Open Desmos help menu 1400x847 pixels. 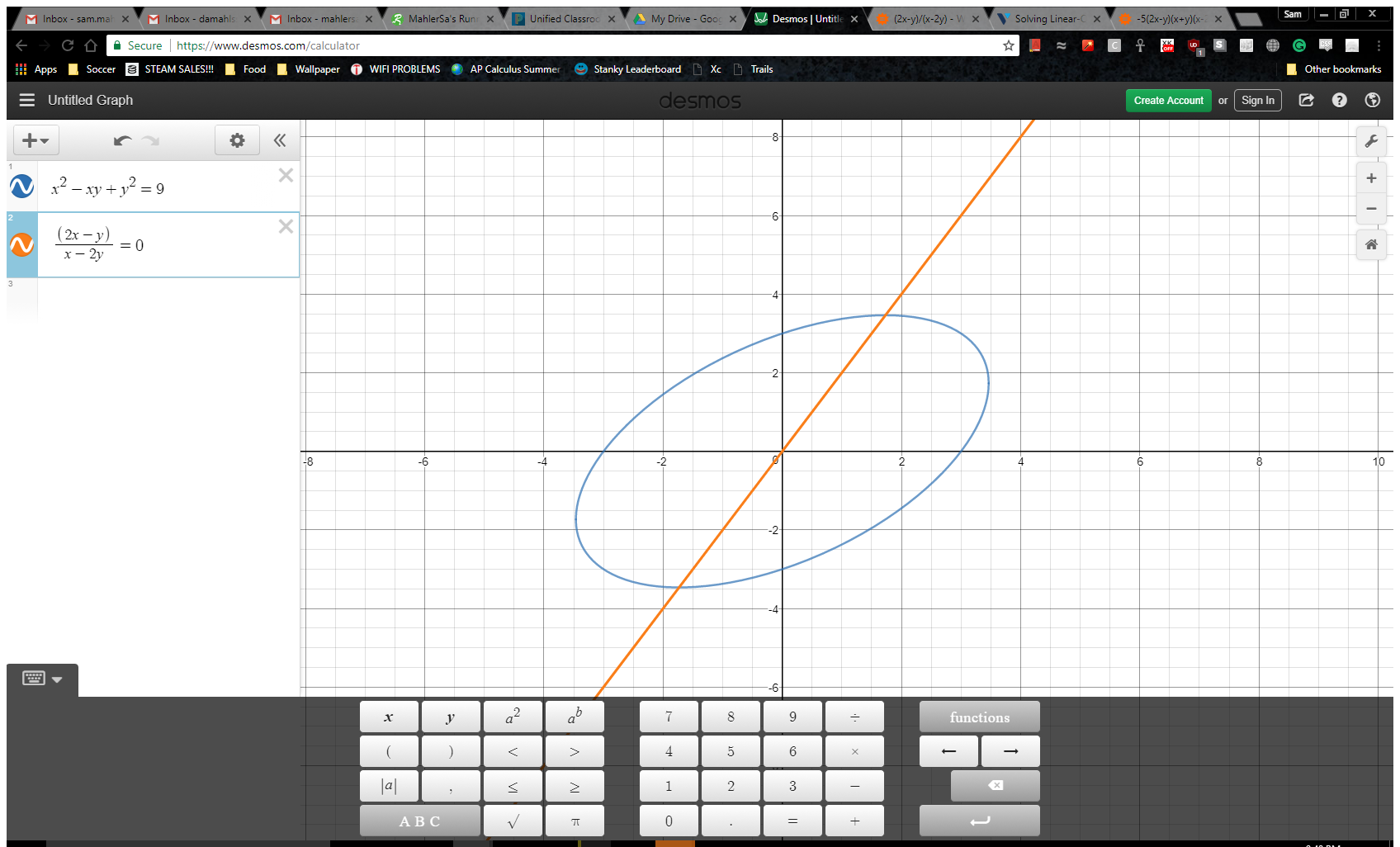pos(1339,100)
